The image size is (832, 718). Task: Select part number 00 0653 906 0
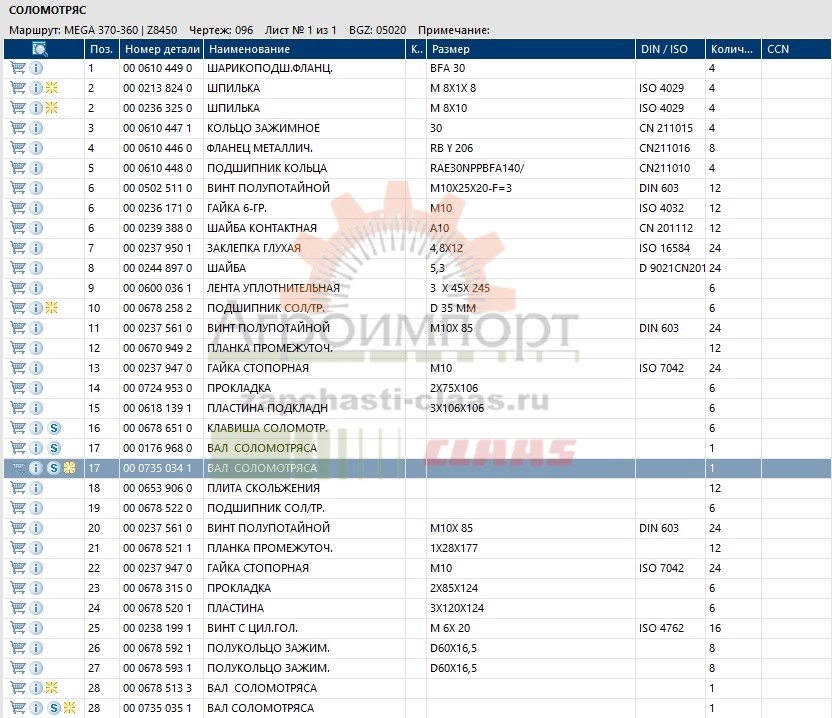click(x=158, y=488)
